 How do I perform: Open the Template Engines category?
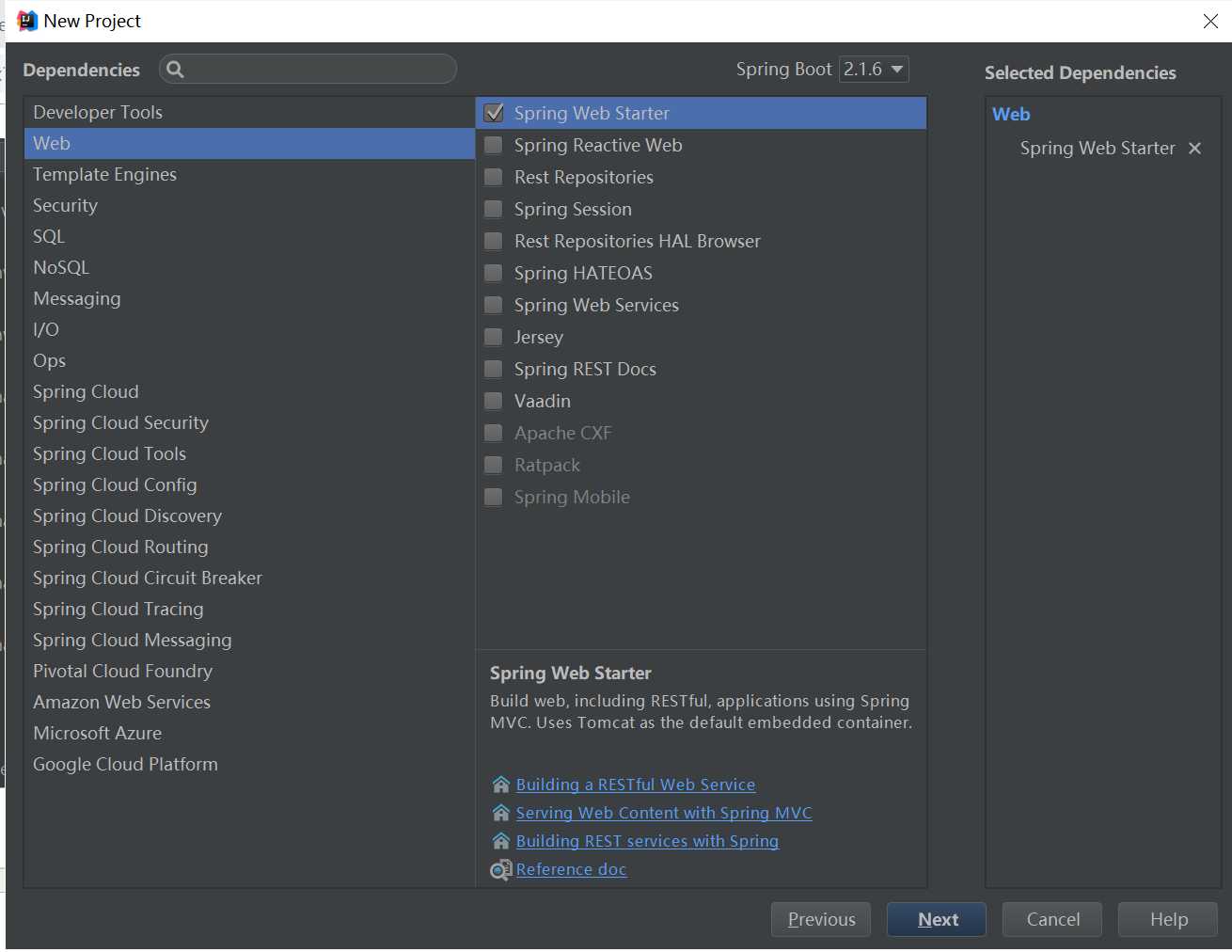click(x=249, y=174)
